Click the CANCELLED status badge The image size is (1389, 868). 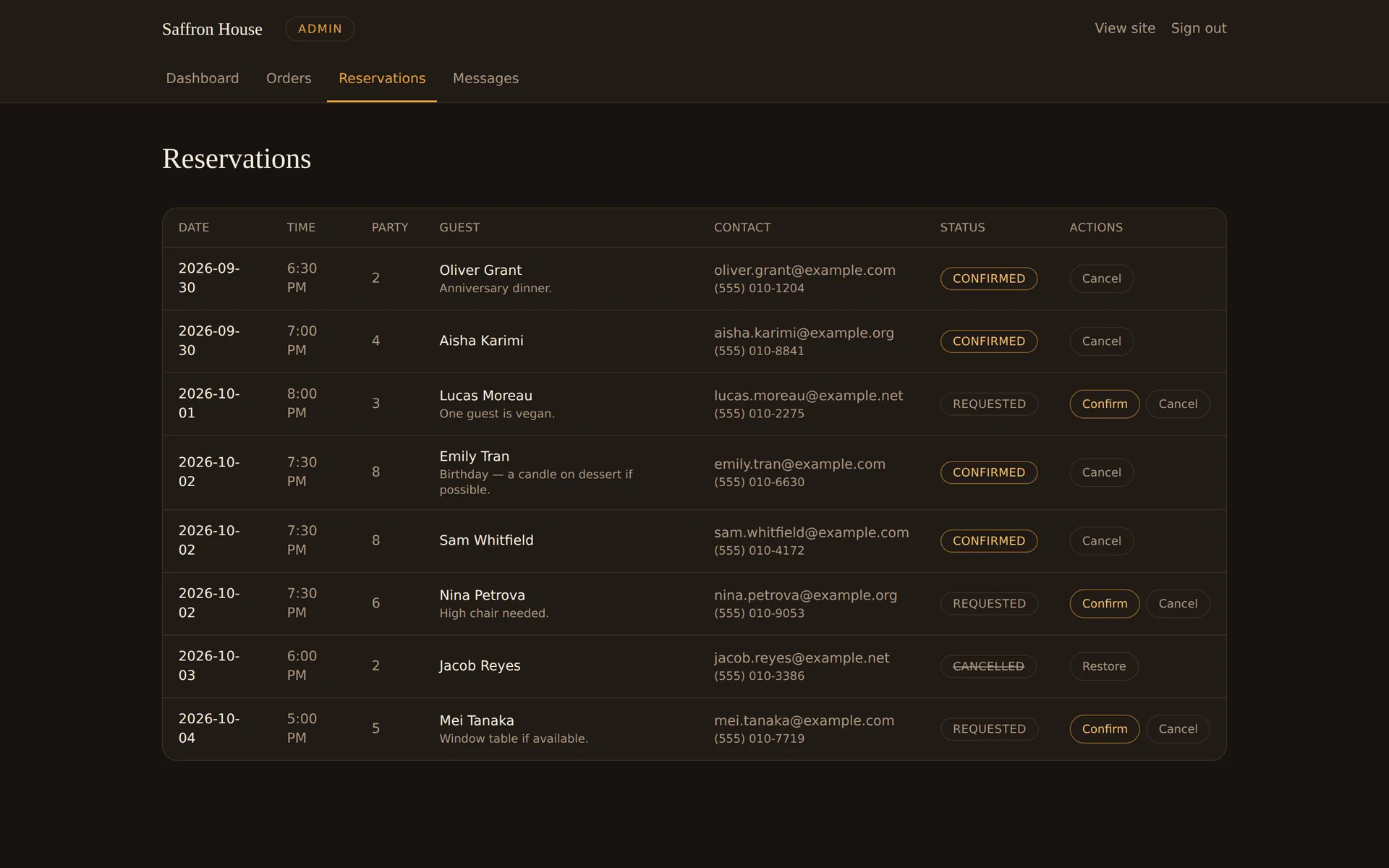tap(988, 666)
